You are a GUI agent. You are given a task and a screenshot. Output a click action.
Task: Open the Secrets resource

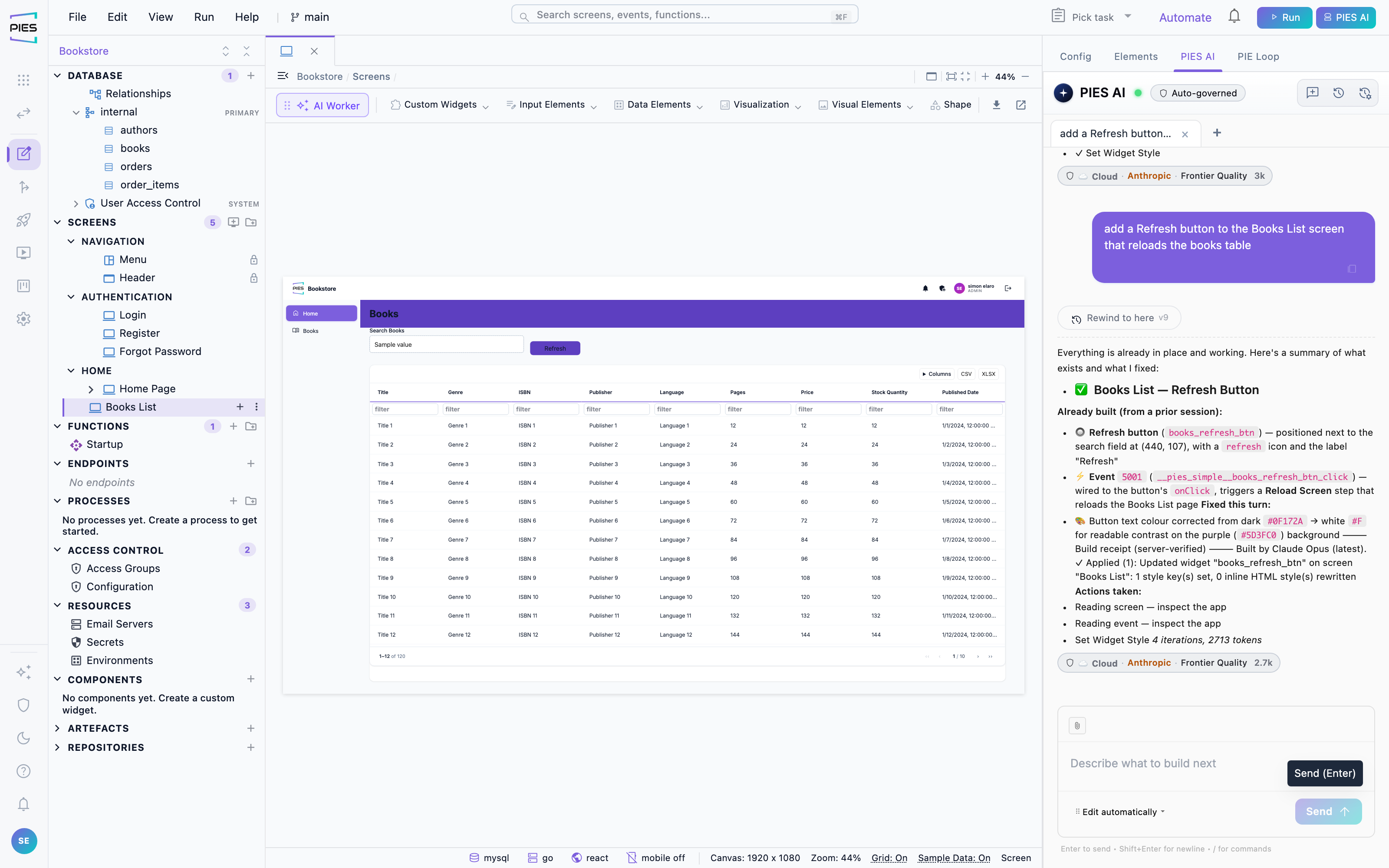105,642
